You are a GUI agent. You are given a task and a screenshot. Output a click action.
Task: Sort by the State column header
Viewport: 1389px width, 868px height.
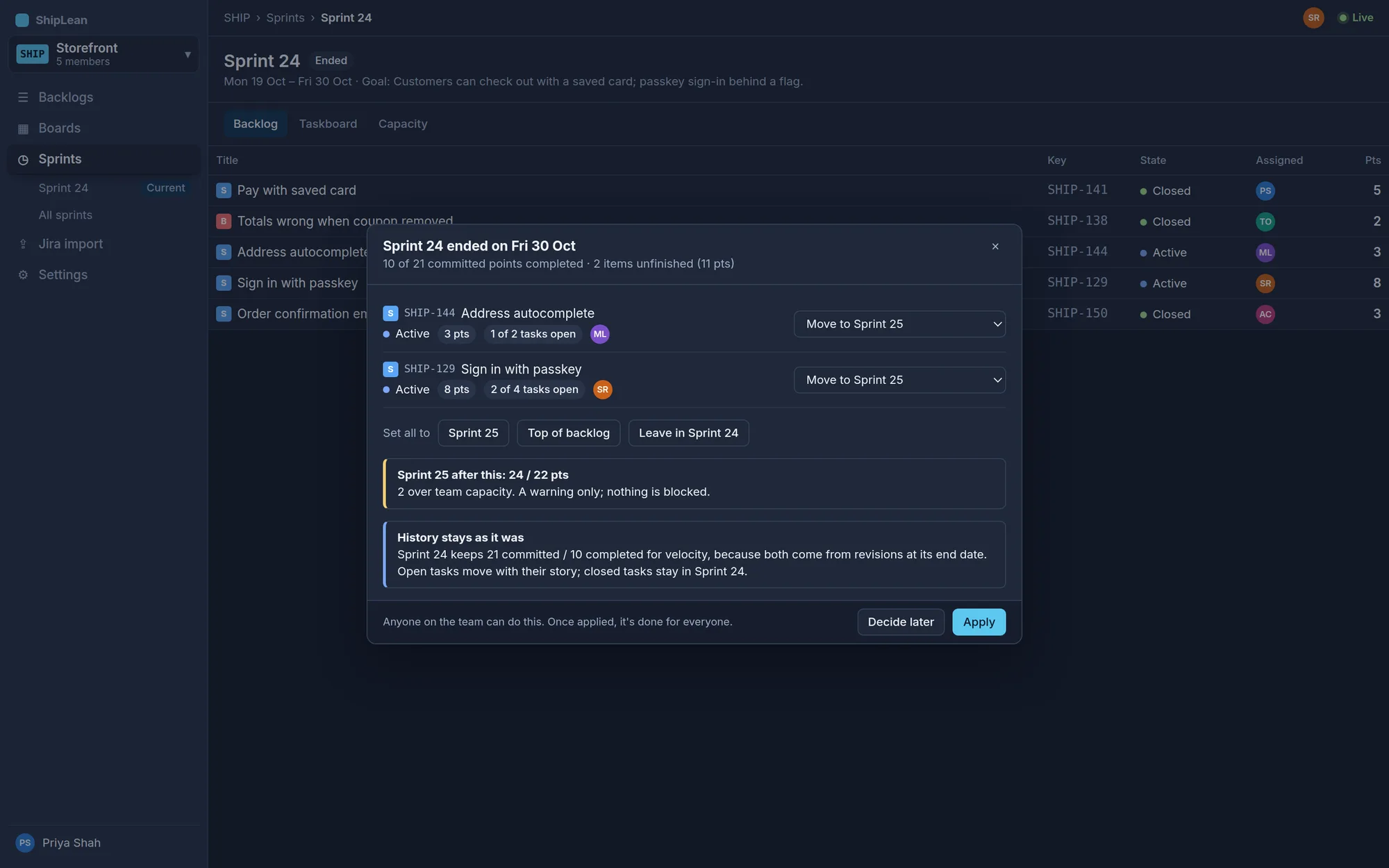point(1153,160)
